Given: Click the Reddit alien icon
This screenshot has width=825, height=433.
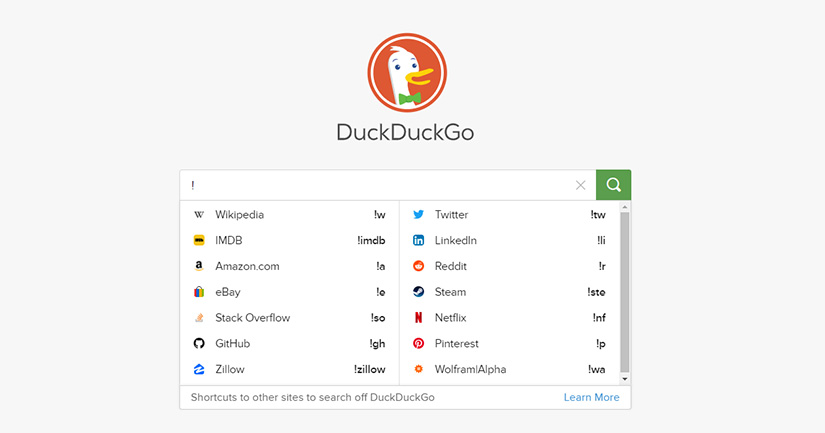Looking at the screenshot, I should 418,266.
